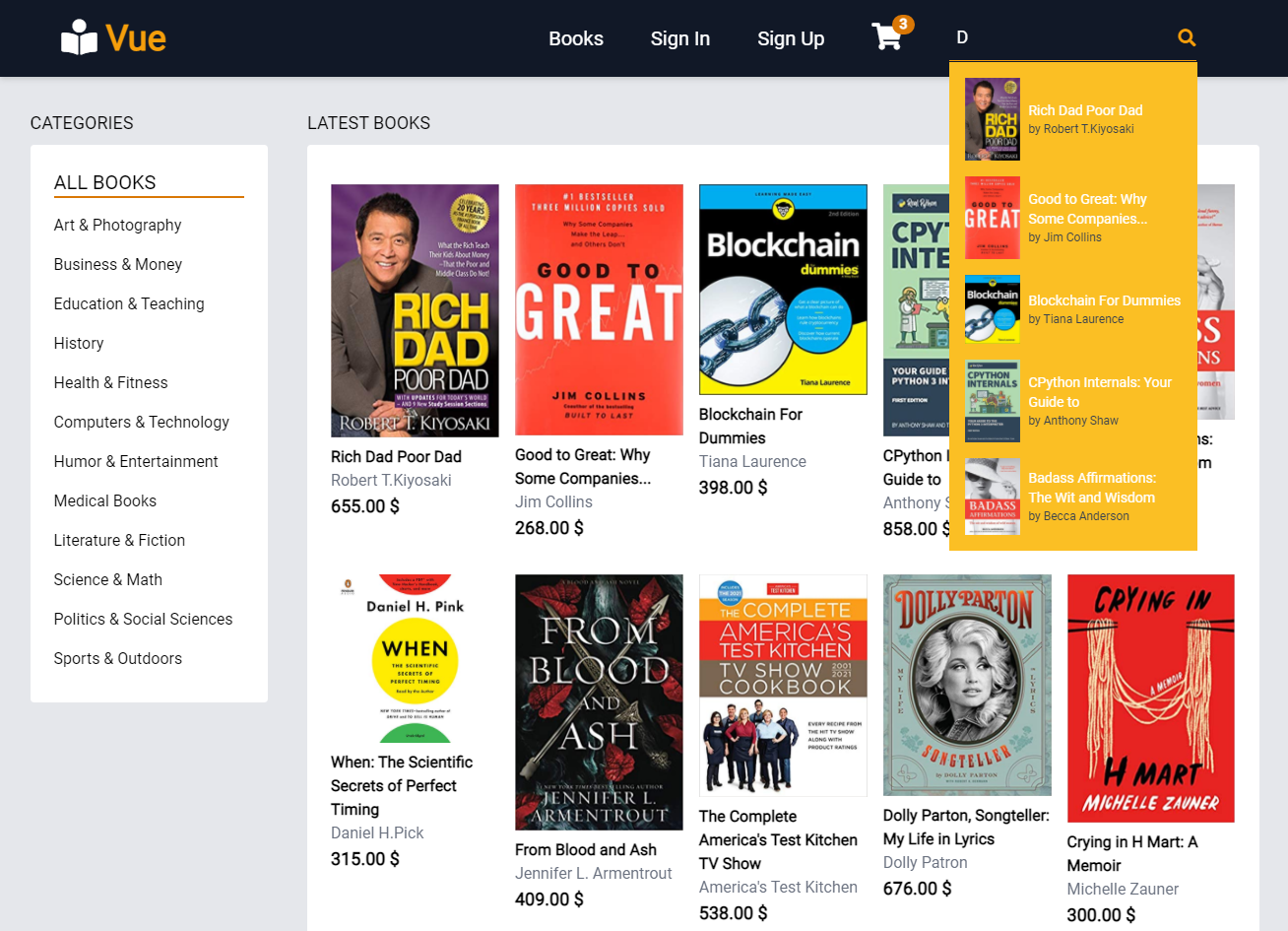Click the 676.00 $ price
Screen dimensions: 1288x931
tap(918, 889)
